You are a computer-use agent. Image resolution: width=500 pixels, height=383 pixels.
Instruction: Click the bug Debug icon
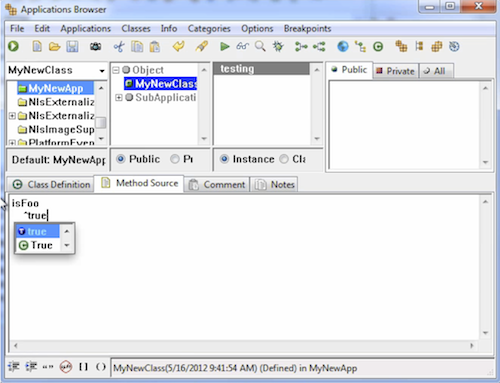click(x=278, y=46)
